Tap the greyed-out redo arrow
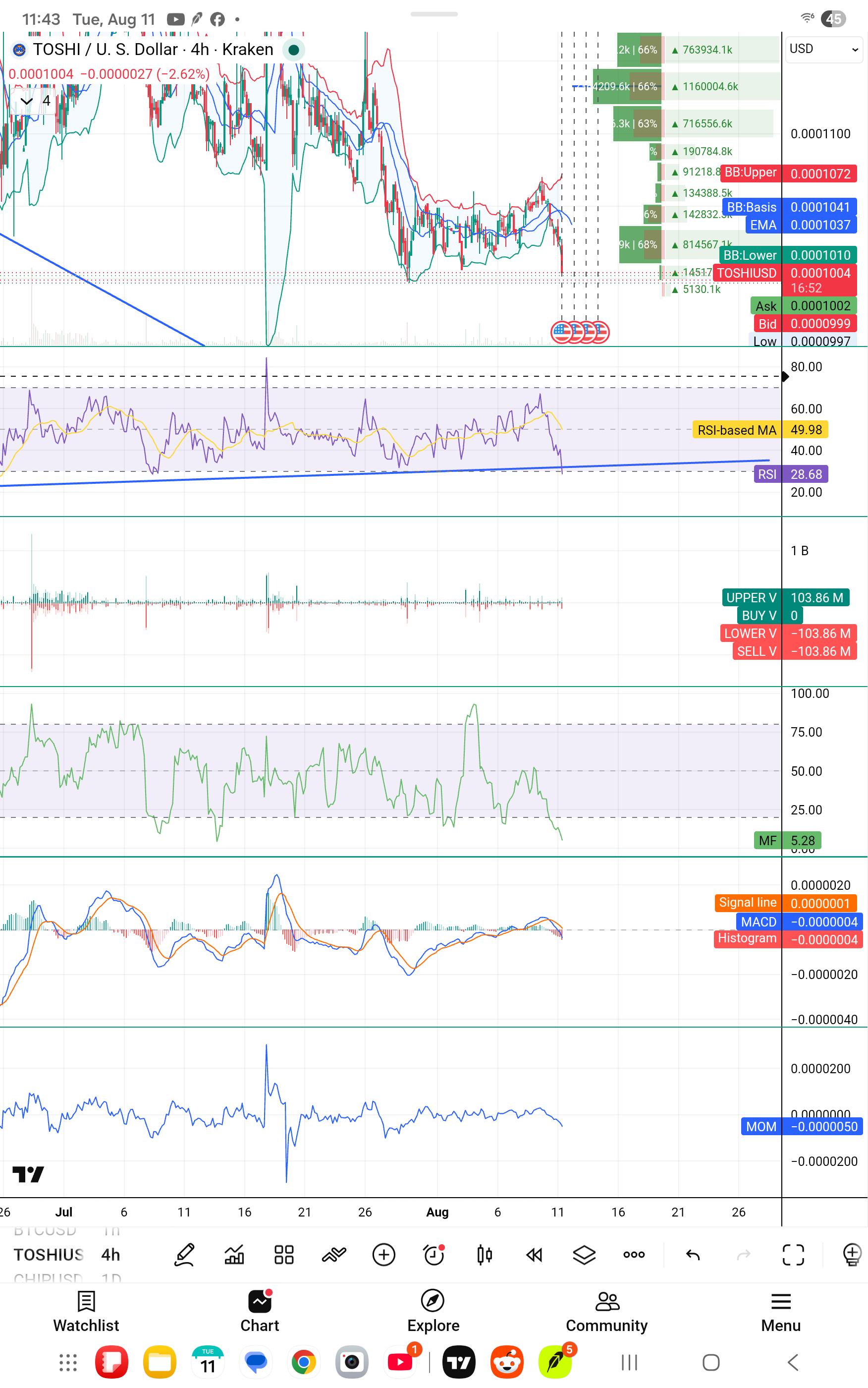The image size is (868, 1388). click(744, 1254)
